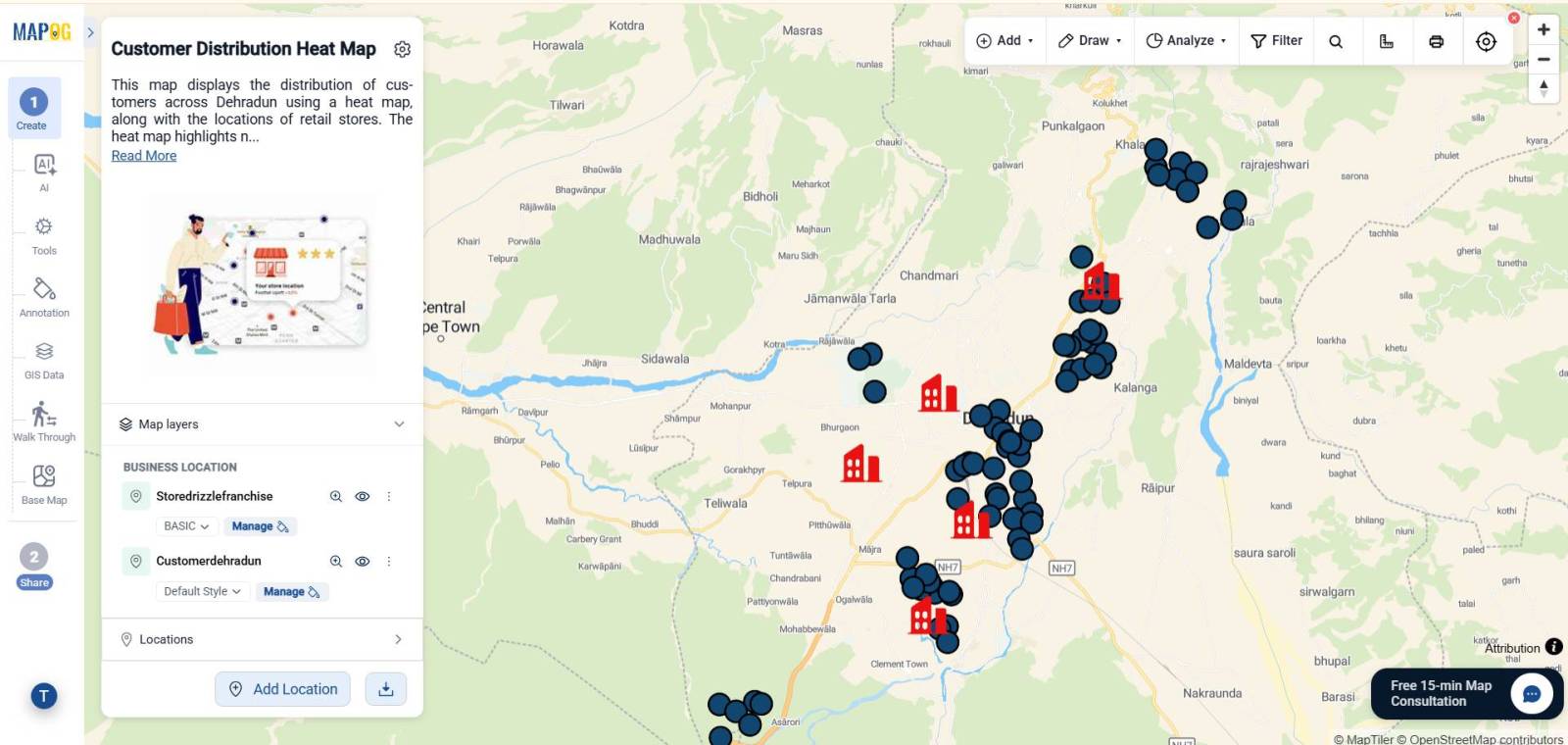
Task: Open the MAPOG logo home
Action: [x=41, y=31]
